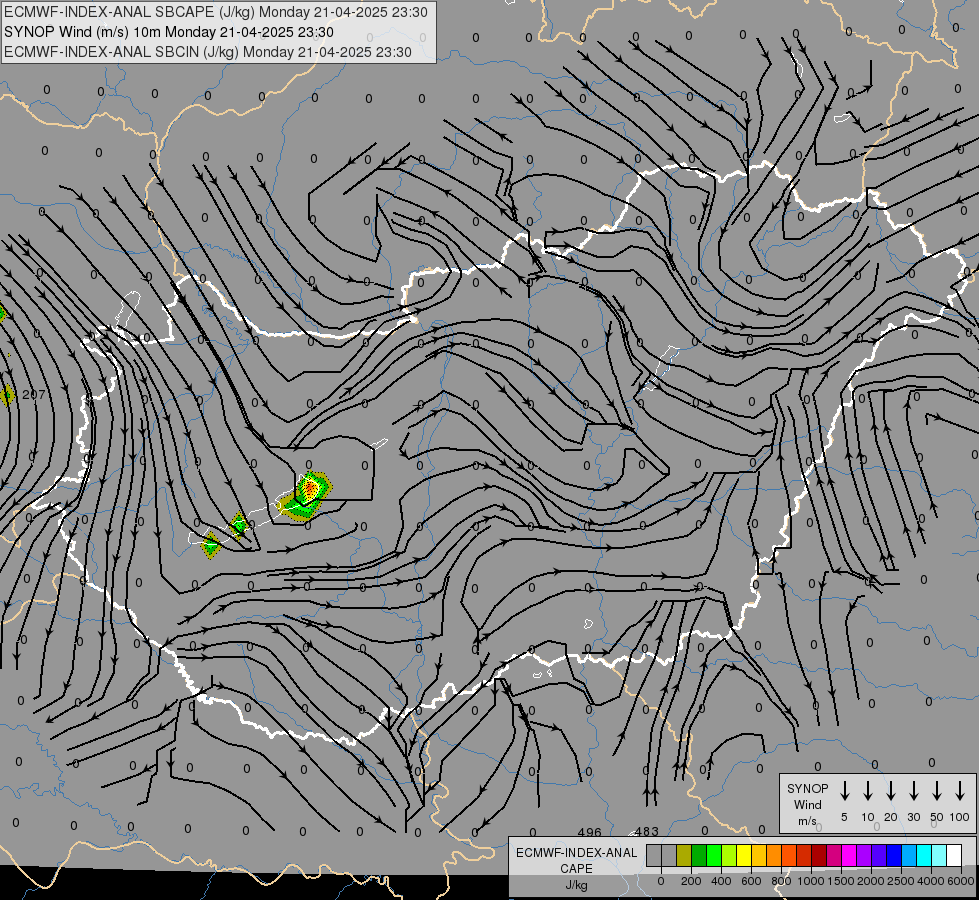The height and width of the screenshot is (900, 979).
Task: Select the magenta swatch right of 1500
Action: pos(849,856)
